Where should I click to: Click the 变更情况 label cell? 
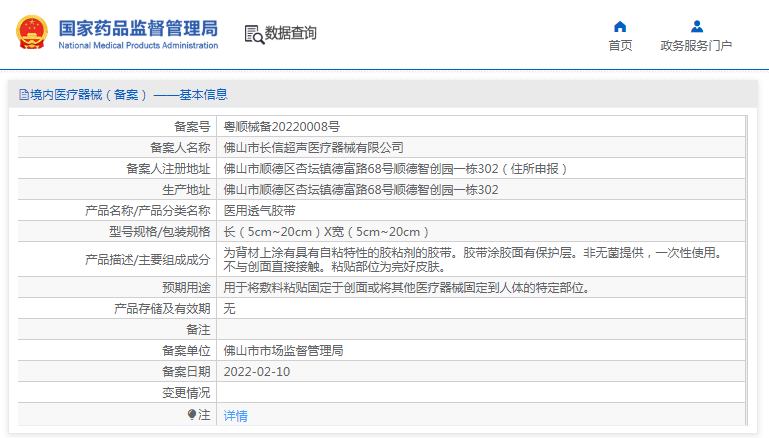pyautogui.click(x=118, y=393)
